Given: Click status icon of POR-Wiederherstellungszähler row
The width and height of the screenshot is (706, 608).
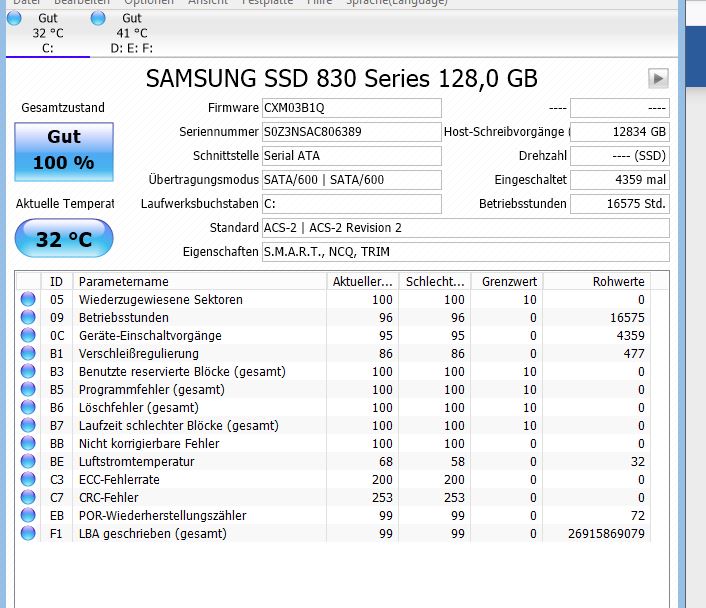Looking at the screenshot, I should (28, 515).
